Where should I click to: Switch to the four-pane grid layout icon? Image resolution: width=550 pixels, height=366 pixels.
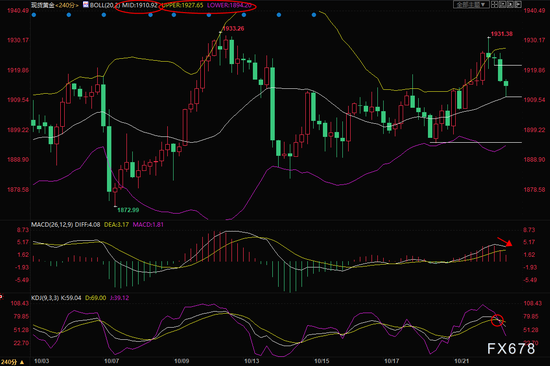(495, 5)
